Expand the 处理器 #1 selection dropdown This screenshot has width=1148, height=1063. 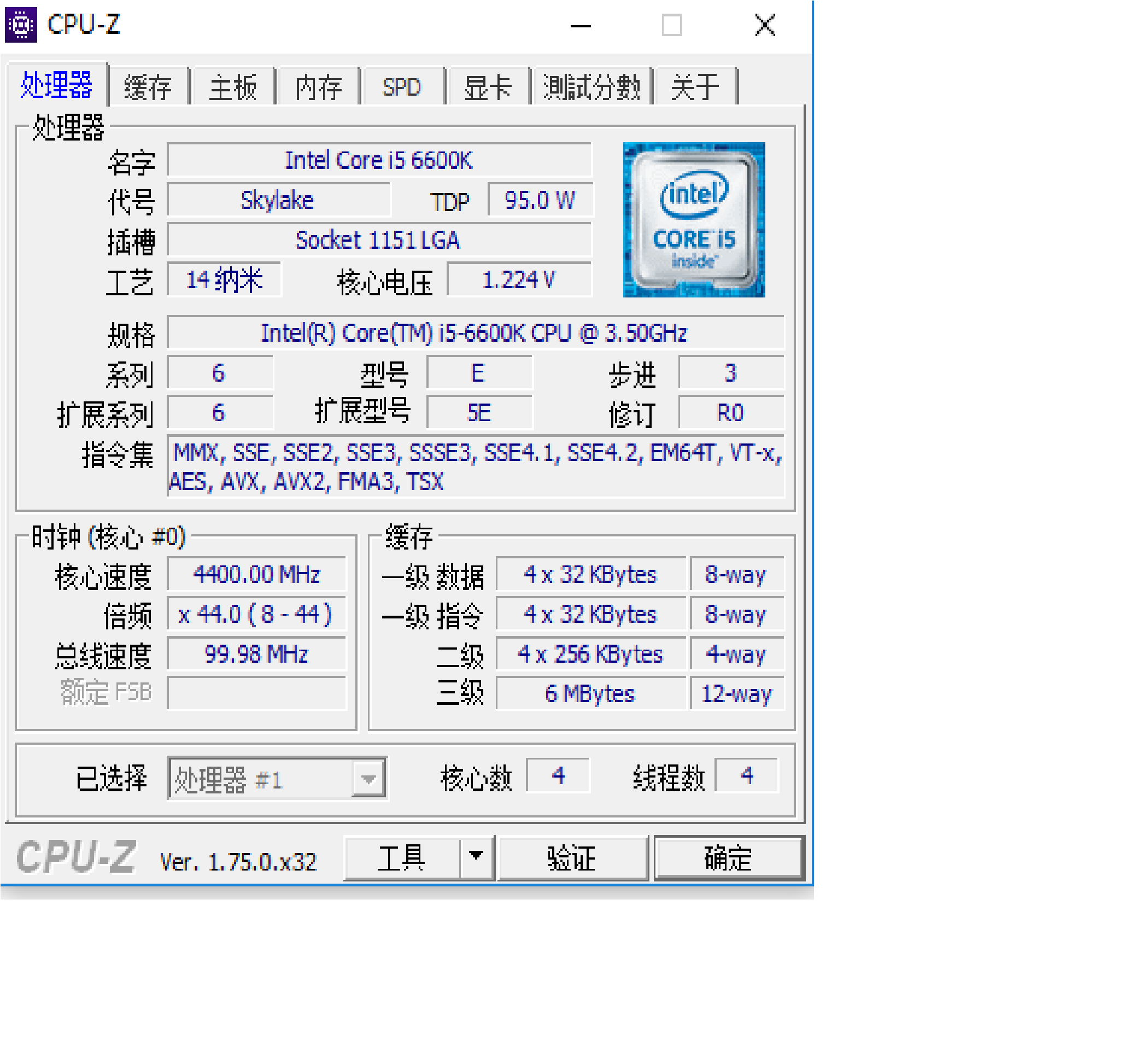(368, 779)
